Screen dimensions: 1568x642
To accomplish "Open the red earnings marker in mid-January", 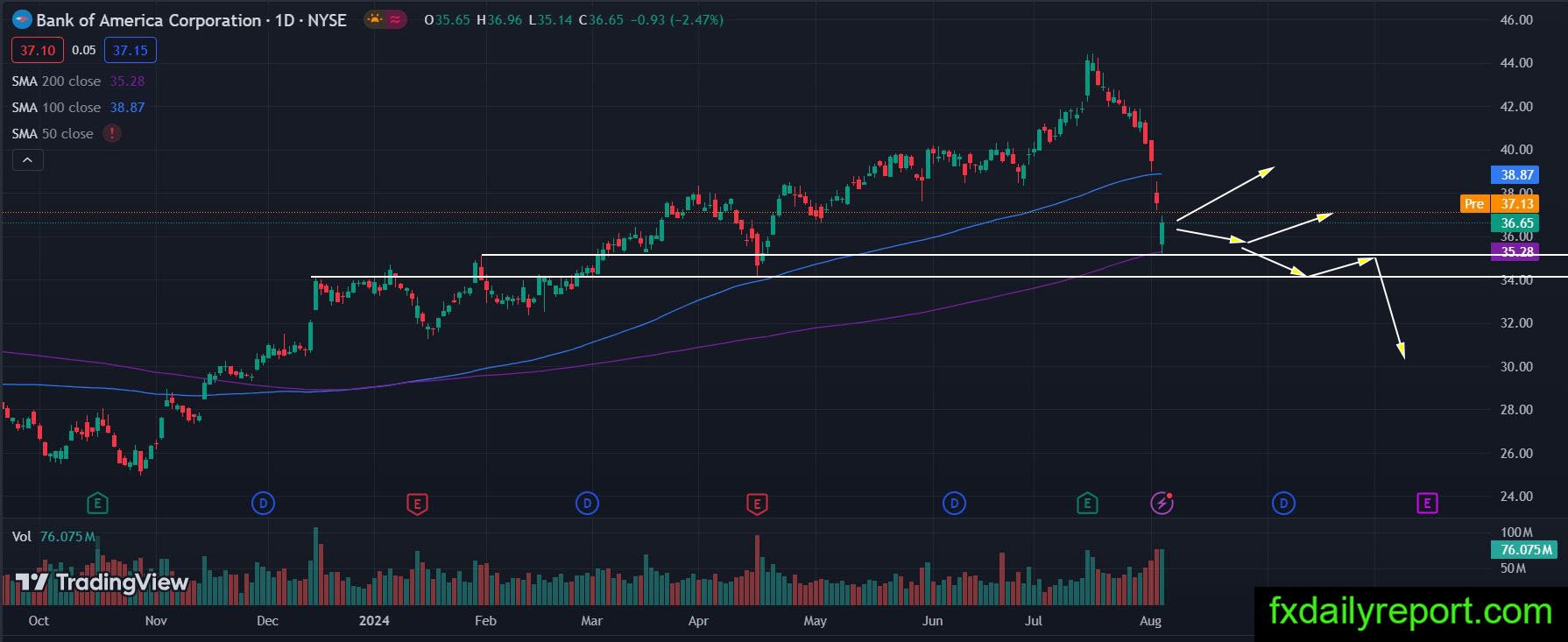I will tap(417, 504).
